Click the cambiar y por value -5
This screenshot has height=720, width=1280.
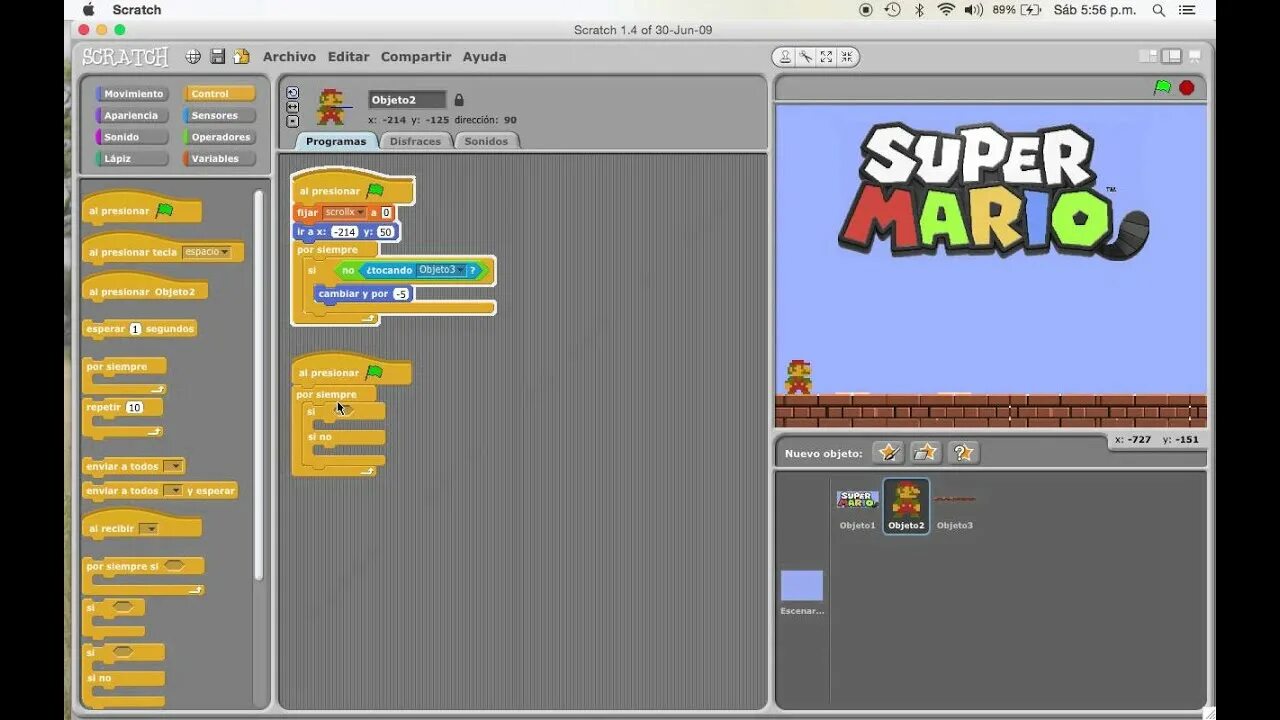pyautogui.click(x=401, y=294)
